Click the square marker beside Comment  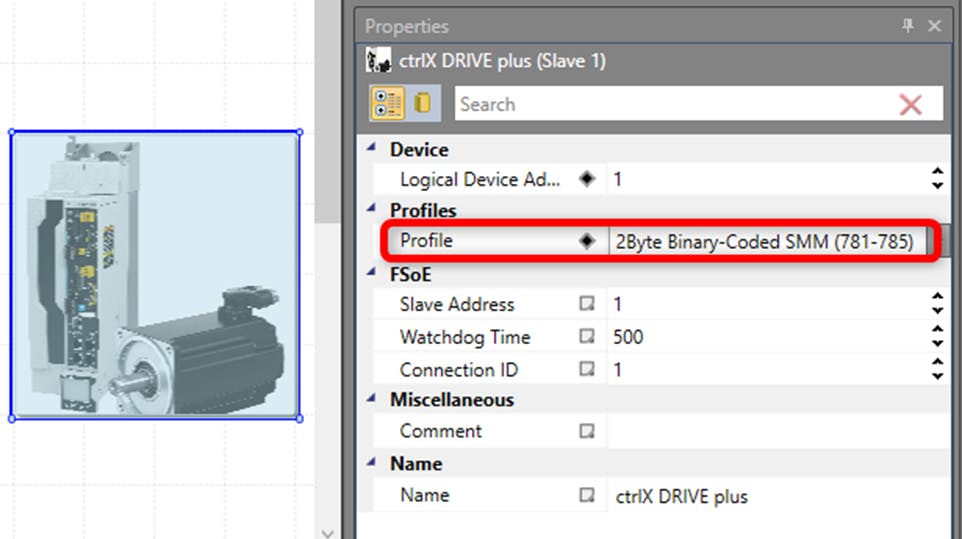coord(587,431)
